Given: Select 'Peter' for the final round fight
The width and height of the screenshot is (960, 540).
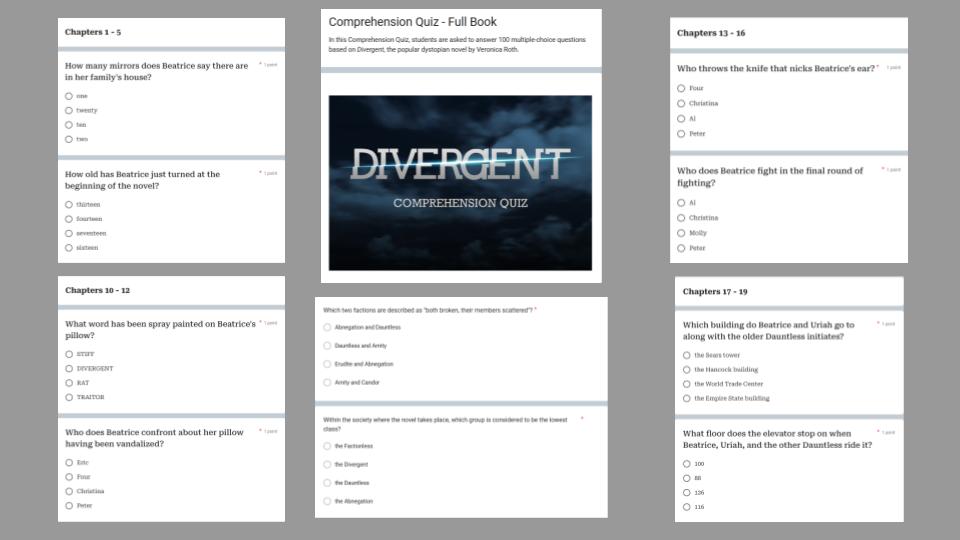Looking at the screenshot, I should tap(681, 249).
